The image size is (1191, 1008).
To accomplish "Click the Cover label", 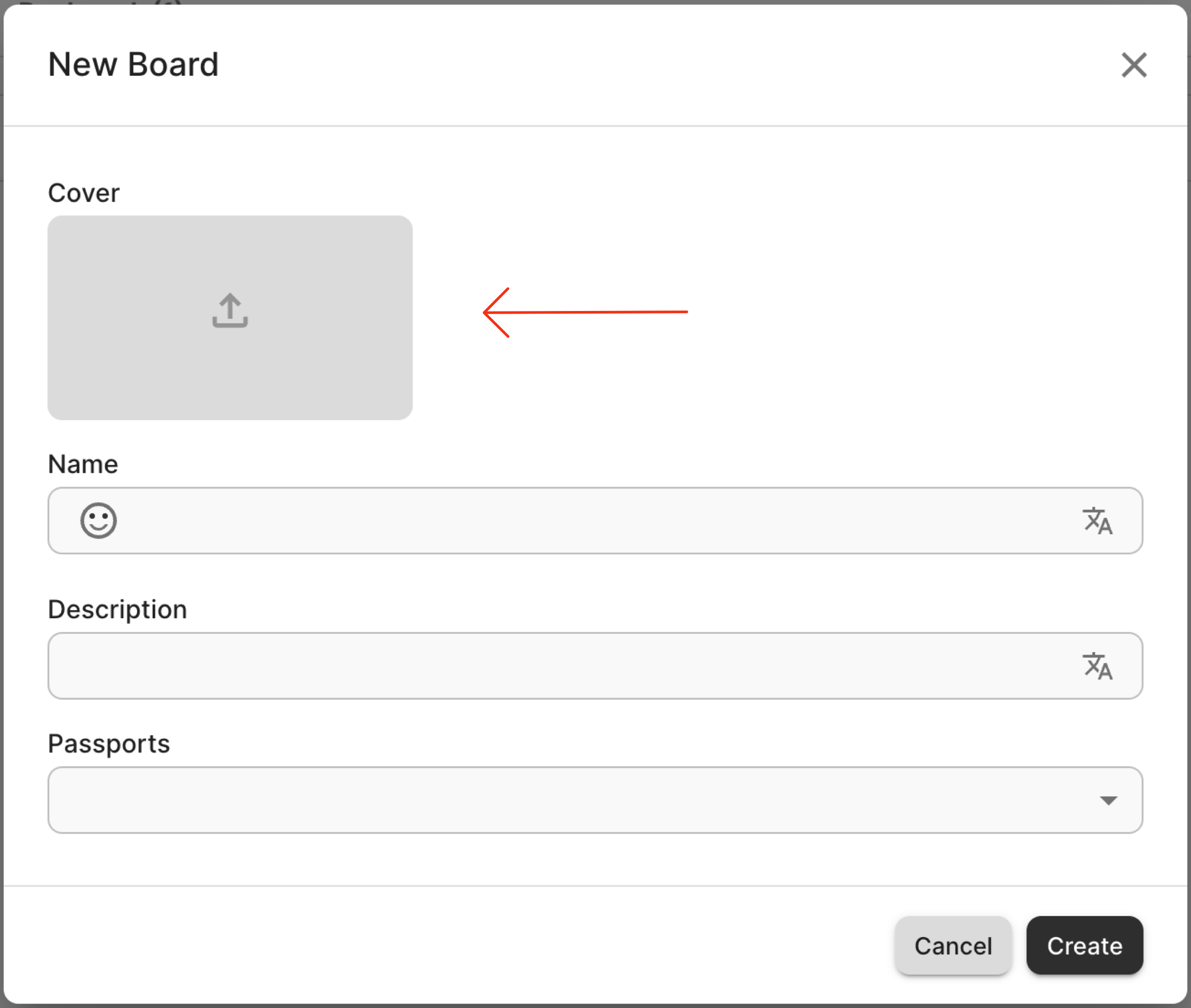I will 84,193.
